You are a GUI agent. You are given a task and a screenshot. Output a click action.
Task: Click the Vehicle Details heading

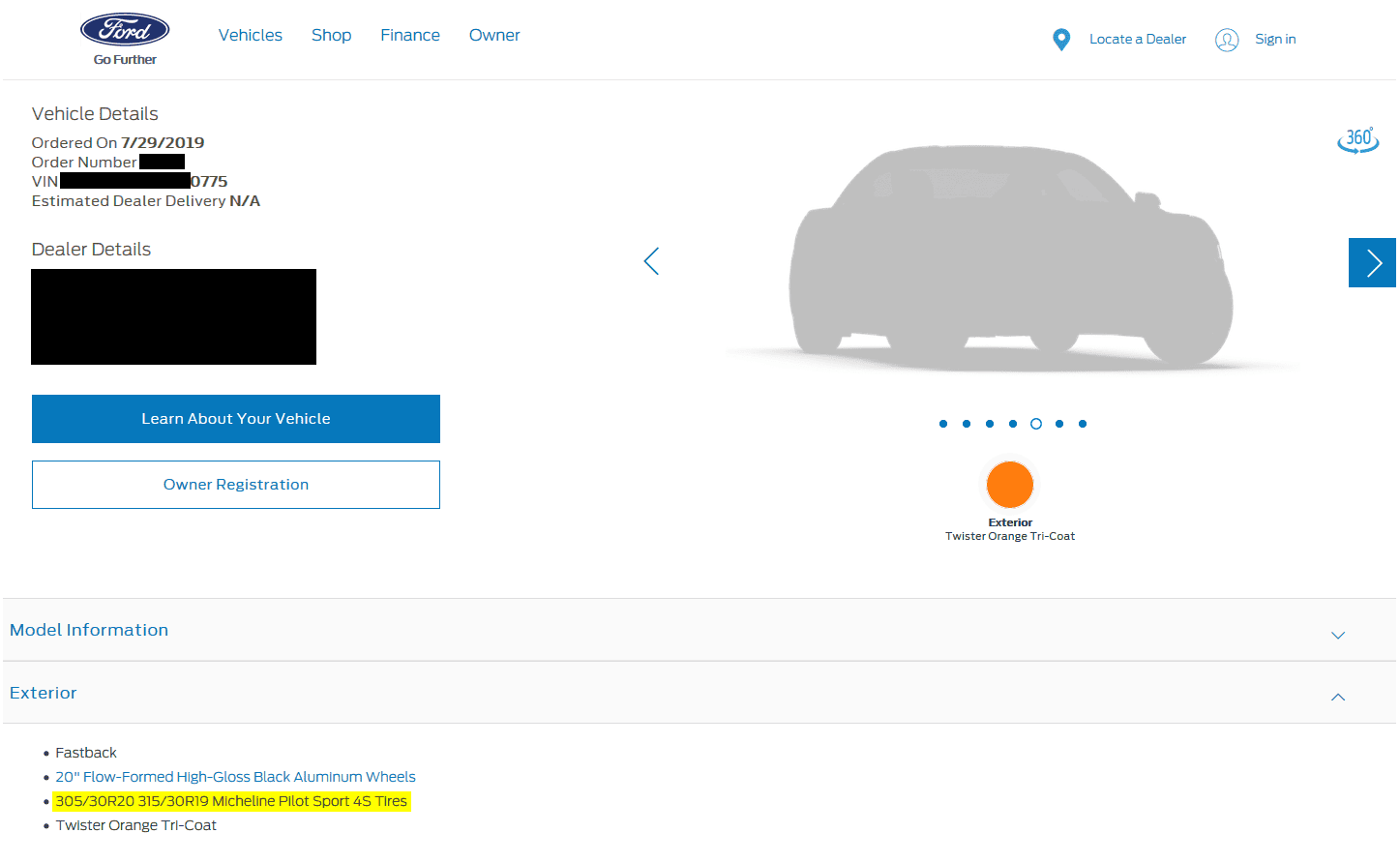click(95, 114)
